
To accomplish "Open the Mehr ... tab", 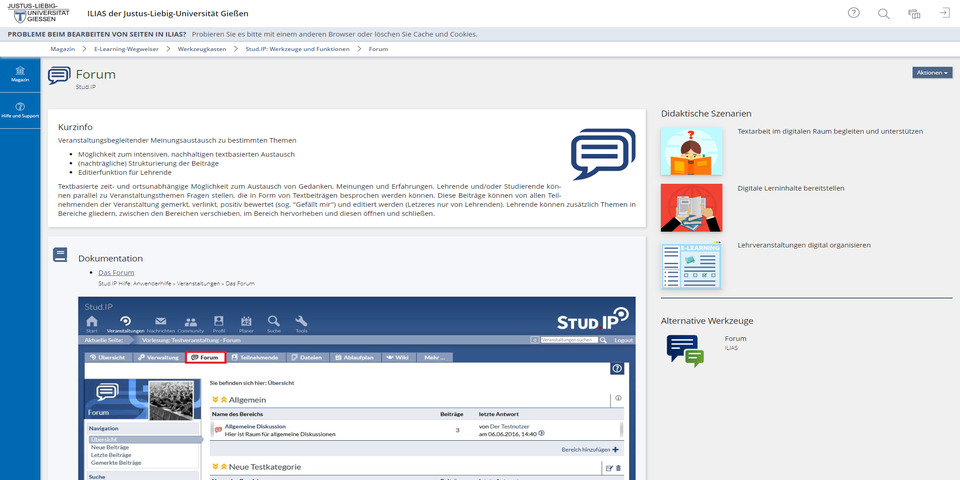I will point(435,357).
